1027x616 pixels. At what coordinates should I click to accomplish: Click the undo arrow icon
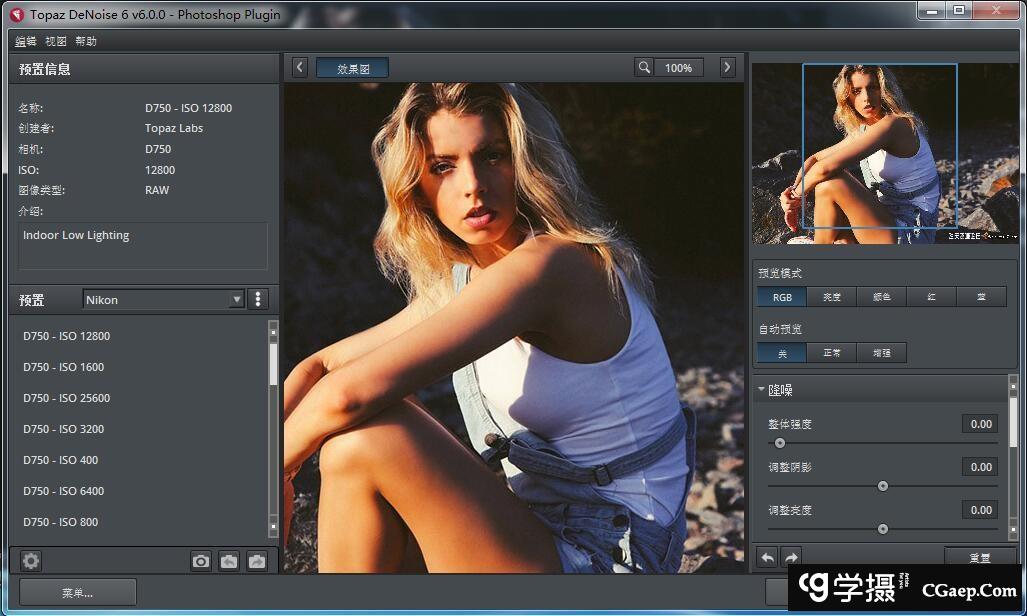(767, 558)
